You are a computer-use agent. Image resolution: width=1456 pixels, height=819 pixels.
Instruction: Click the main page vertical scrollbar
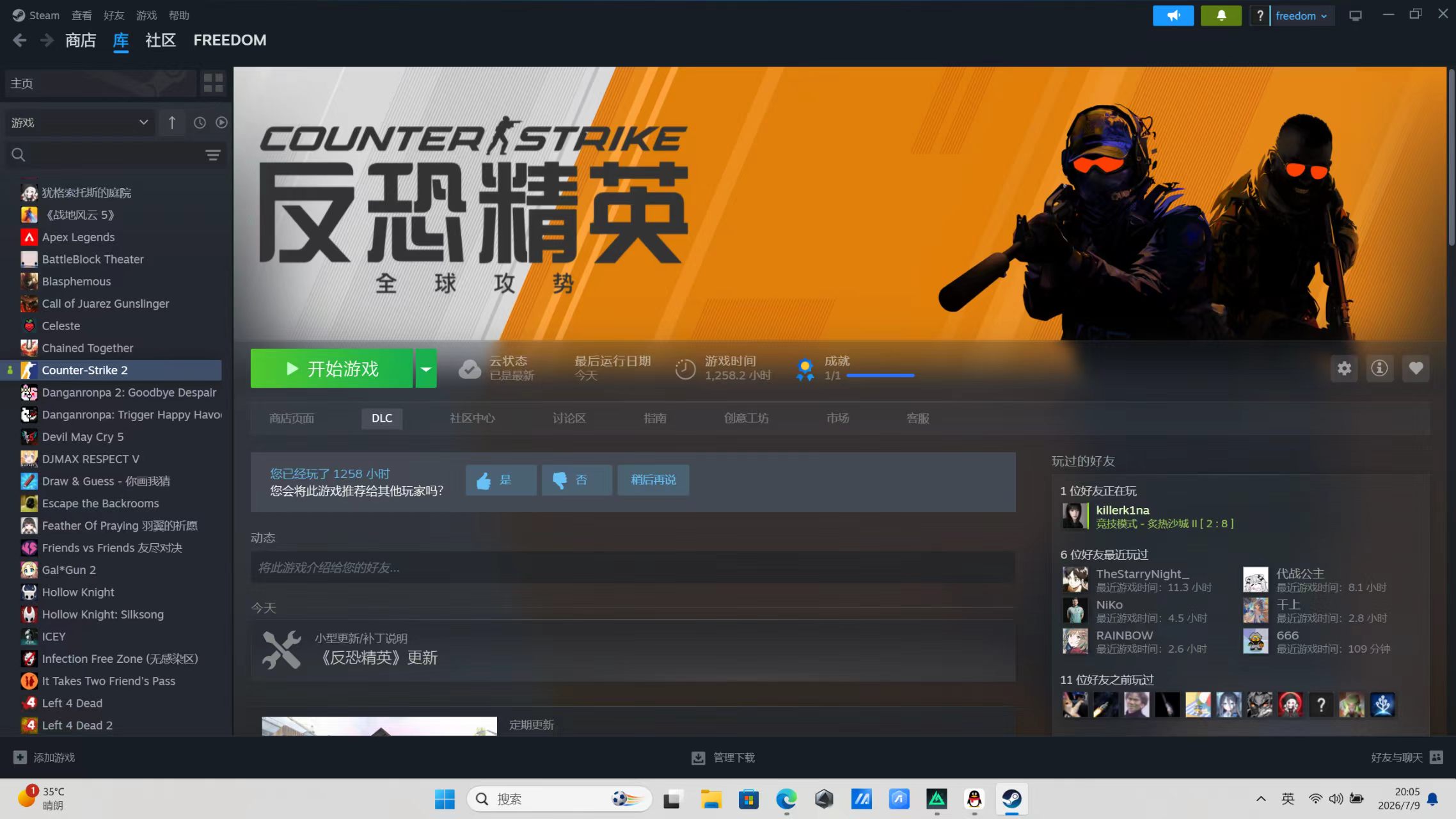tap(1451, 157)
